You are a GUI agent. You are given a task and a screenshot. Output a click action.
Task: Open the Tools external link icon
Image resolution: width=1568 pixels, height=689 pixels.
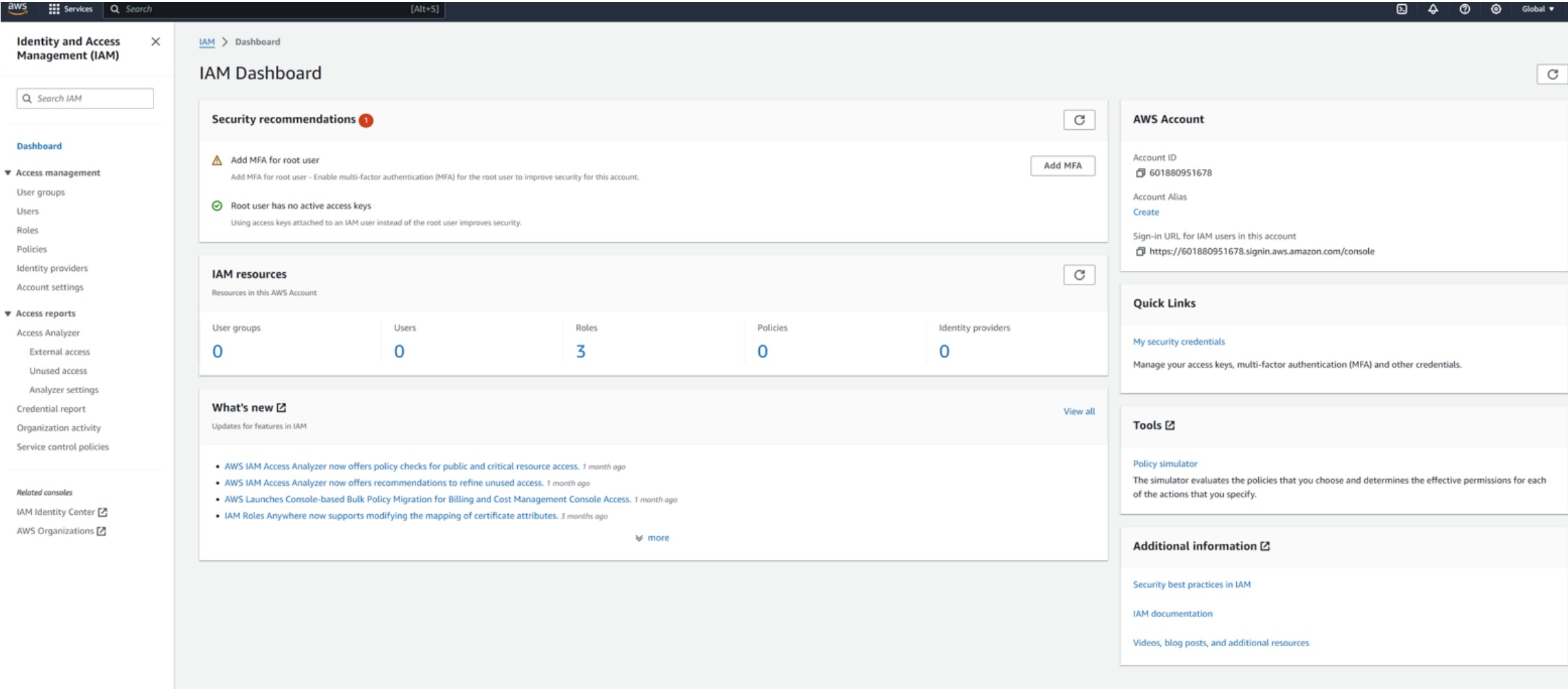tap(1170, 426)
